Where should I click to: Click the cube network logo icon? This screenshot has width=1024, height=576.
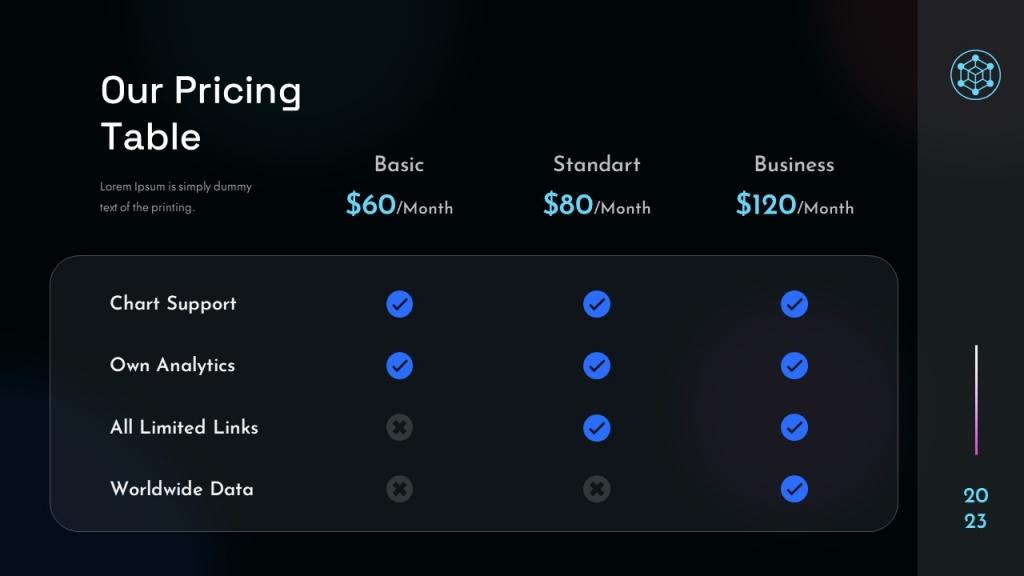coord(975,75)
